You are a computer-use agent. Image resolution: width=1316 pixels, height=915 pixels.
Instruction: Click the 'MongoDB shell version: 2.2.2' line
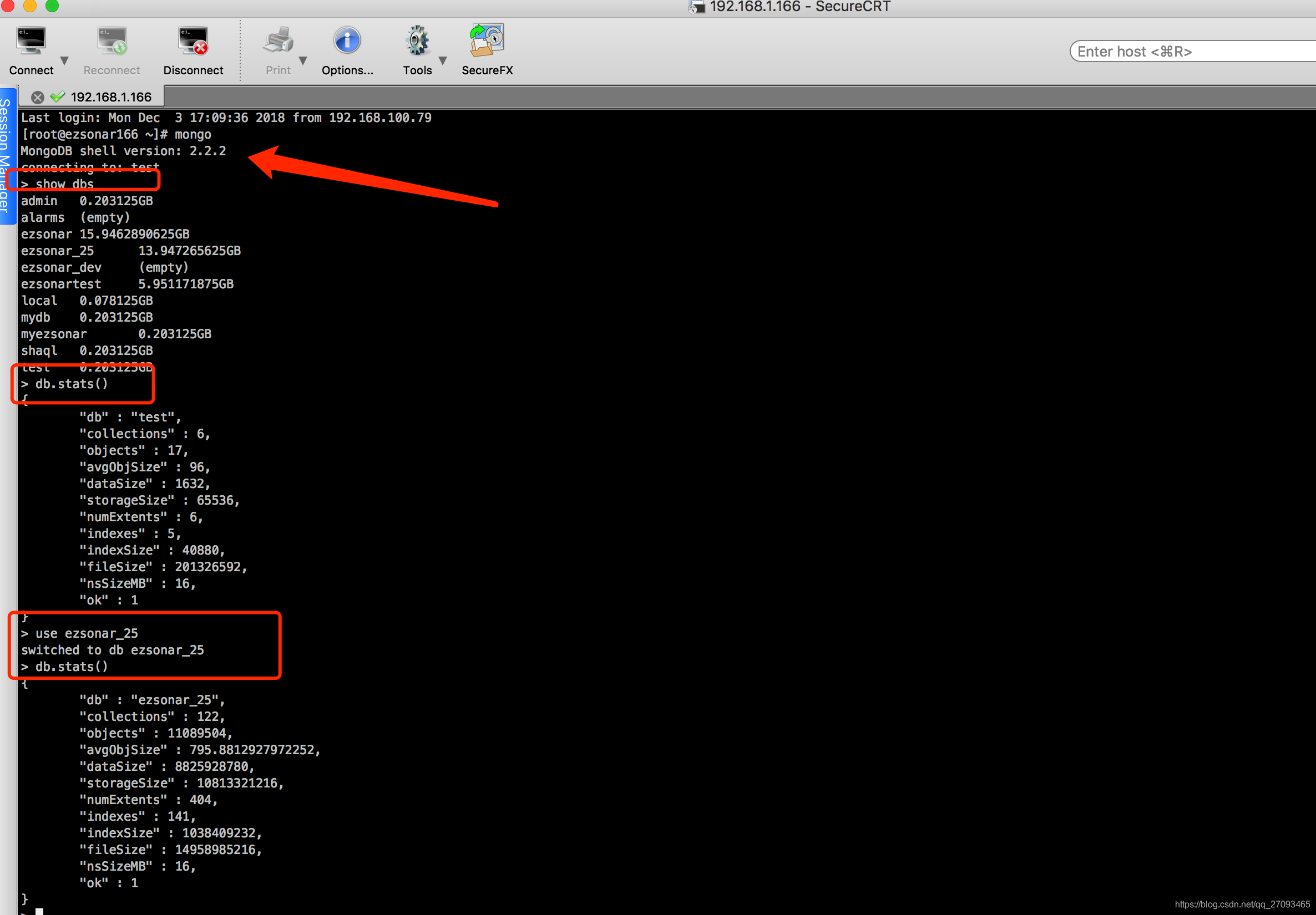tap(123, 151)
